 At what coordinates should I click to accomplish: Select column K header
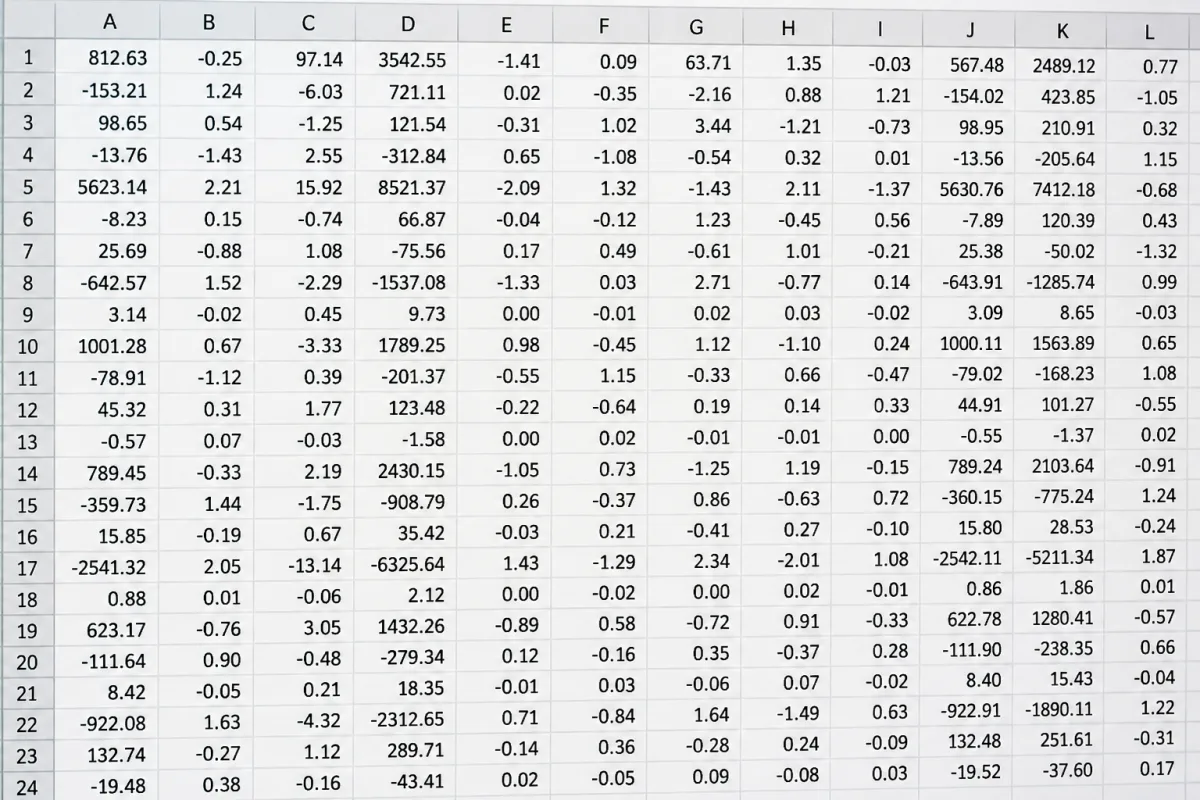[1062, 32]
